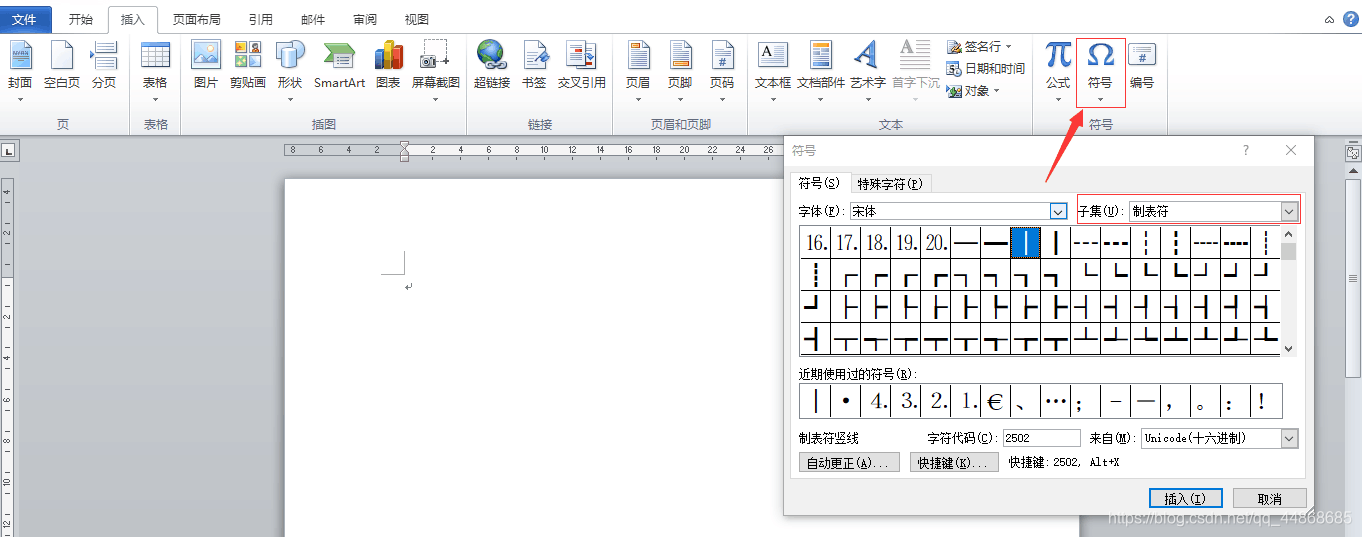Image resolution: width=1362 pixels, height=537 pixels.
Task: Pick the '4.' recently used symbol
Action: click(x=876, y=401)
